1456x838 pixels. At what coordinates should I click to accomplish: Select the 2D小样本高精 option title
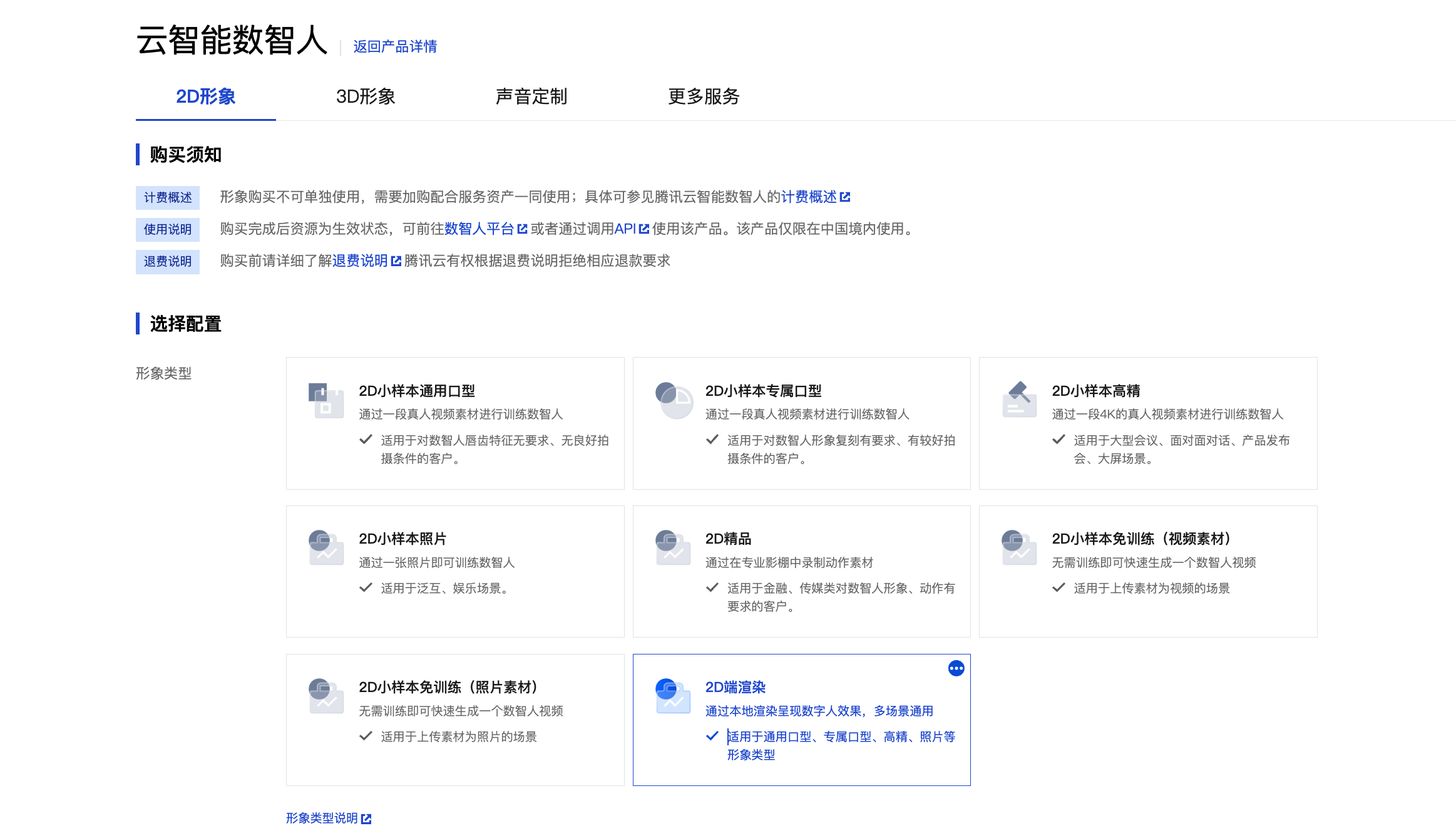[x=1095, y=391]
